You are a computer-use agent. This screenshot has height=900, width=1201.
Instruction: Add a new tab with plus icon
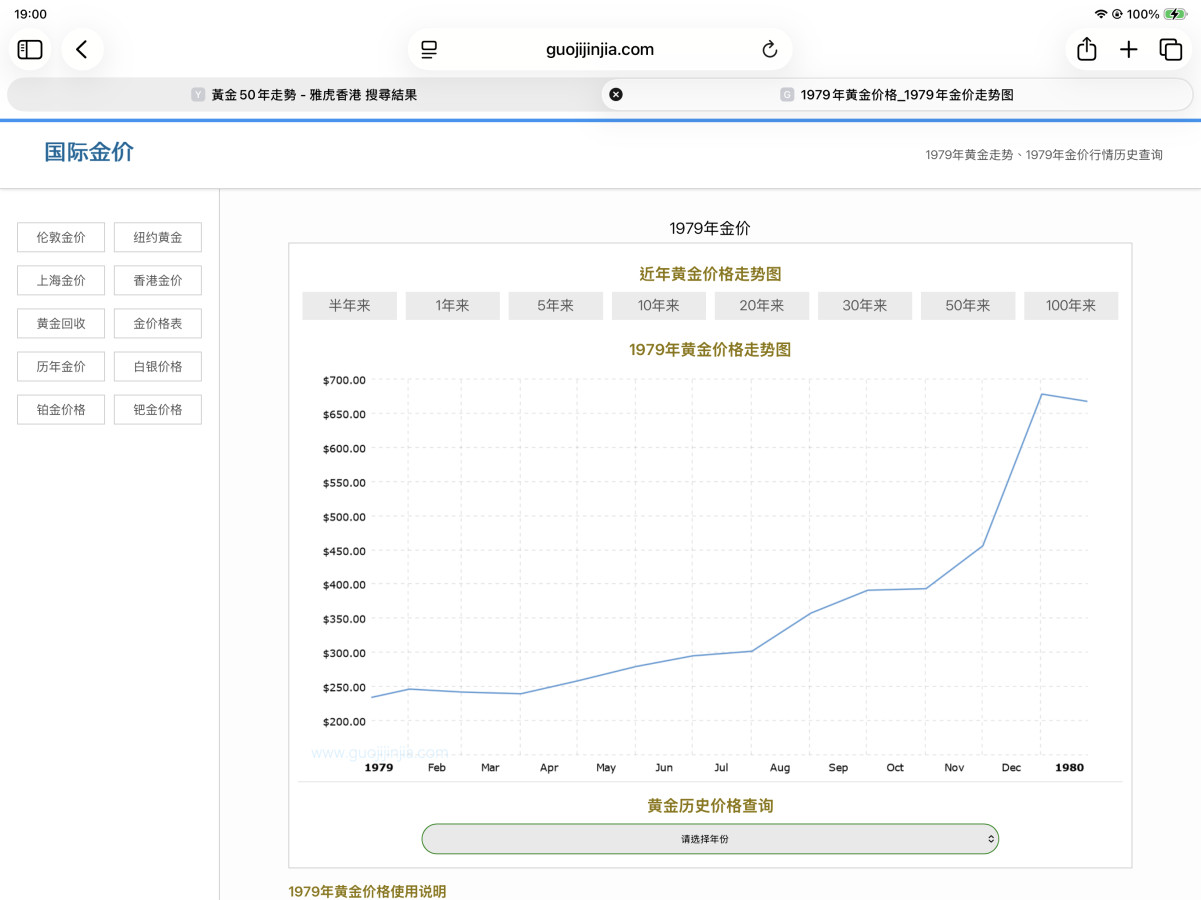click(x=1129, y=49)
